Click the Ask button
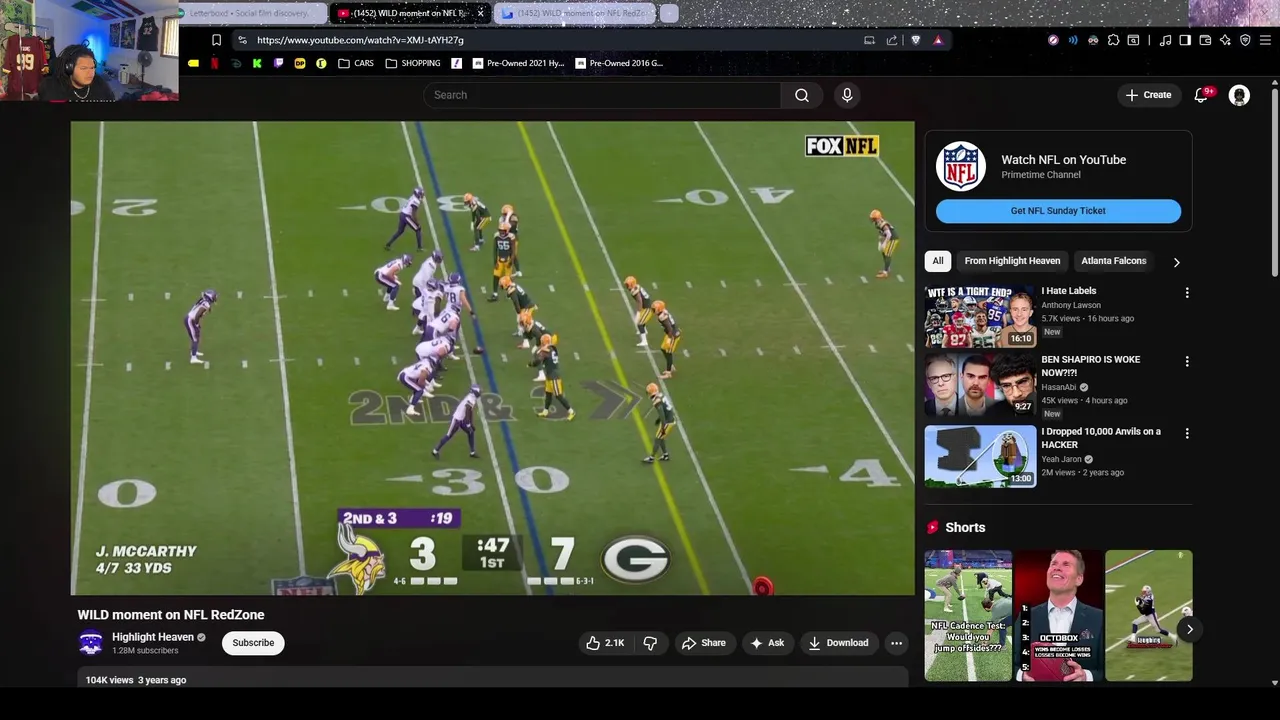 point(767,643)
